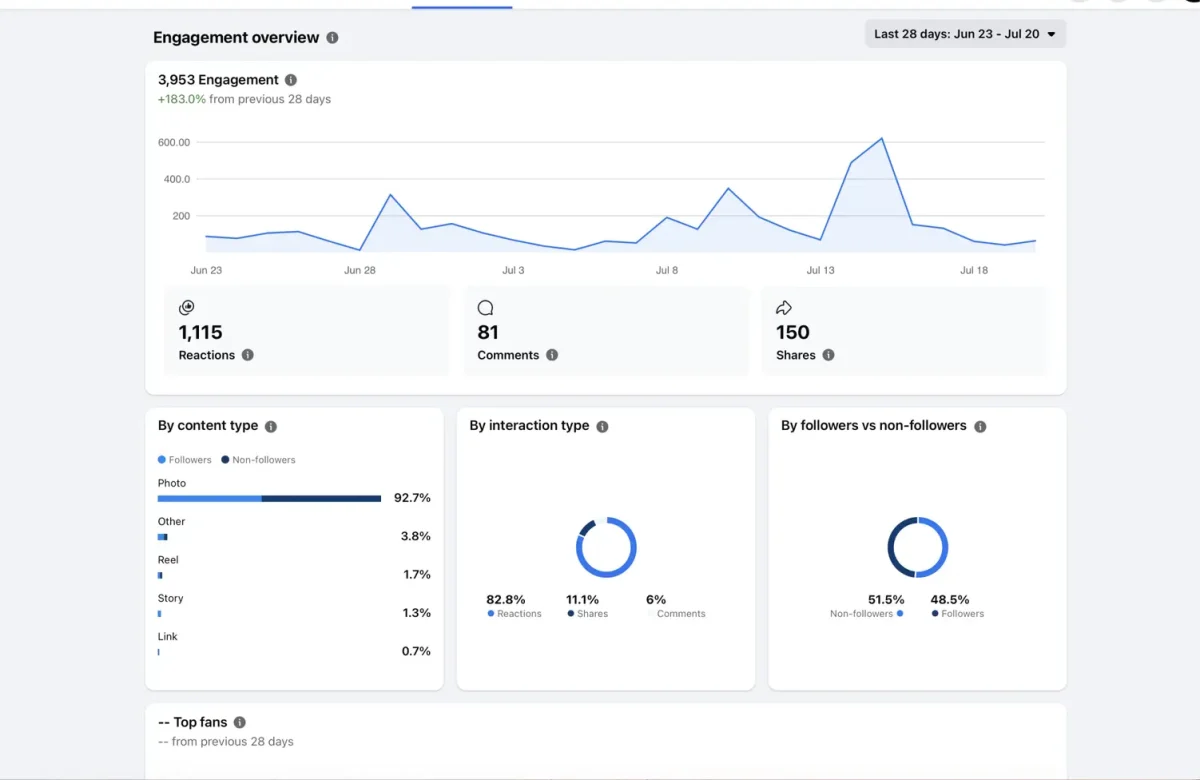Image resolution: width=1200 pixels, height=780 pixels.
Task: Click the Non-followers legend in By content type
Action: (x=258, y=460)
